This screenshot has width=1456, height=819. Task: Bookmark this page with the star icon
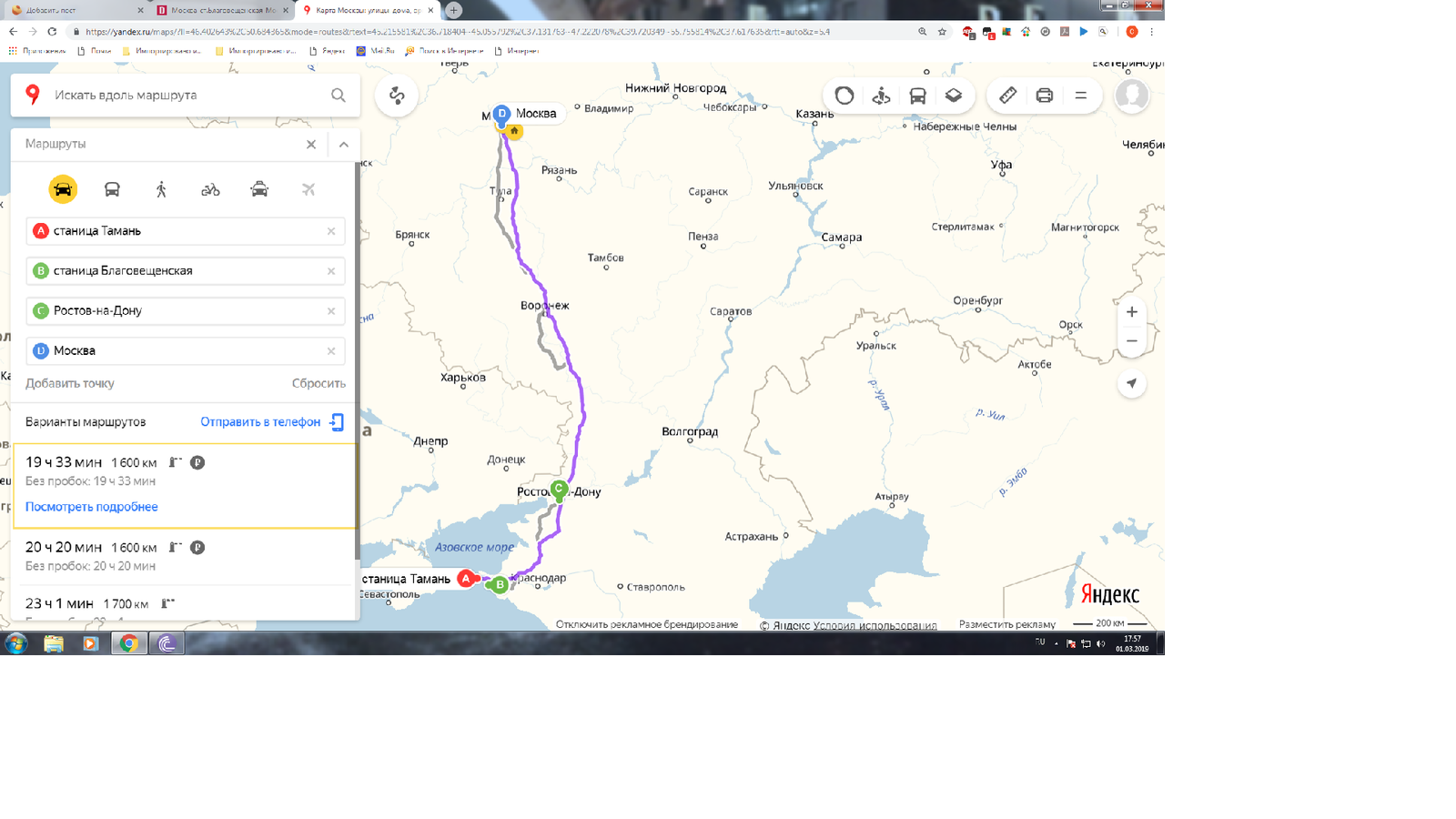pyautogui.click(x=942, y=32)
